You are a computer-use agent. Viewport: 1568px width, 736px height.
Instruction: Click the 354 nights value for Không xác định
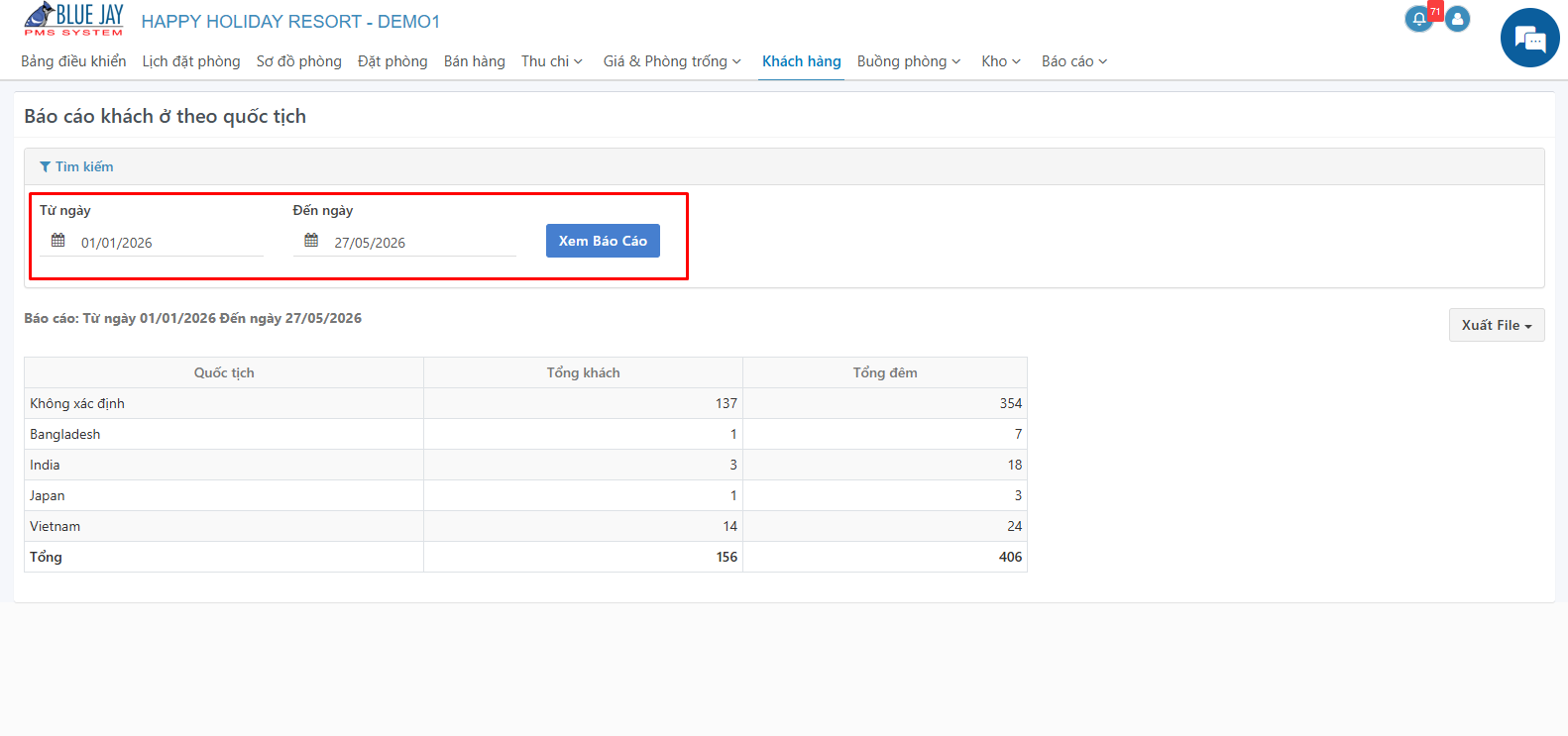(x=1011, y=403)
